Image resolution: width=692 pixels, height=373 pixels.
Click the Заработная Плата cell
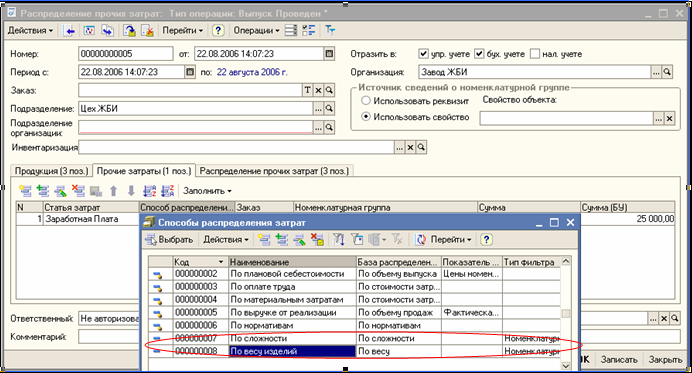90,219
